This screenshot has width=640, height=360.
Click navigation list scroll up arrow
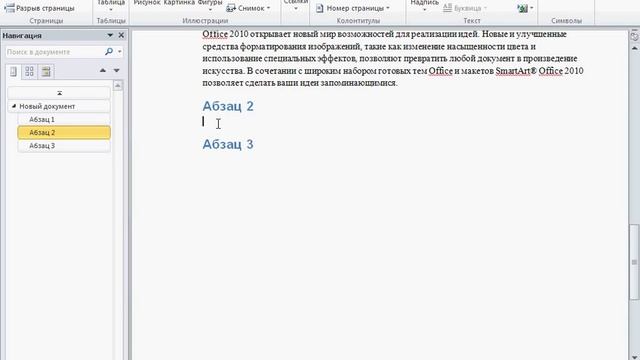click(118, 85)
